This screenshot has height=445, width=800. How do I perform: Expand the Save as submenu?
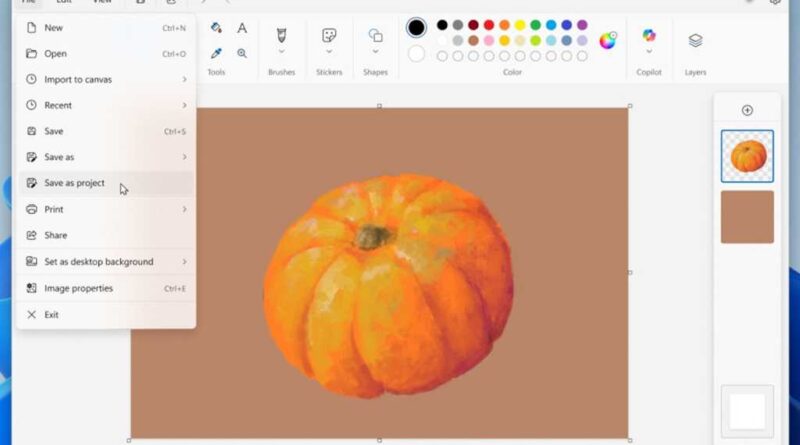coord(184,157)
